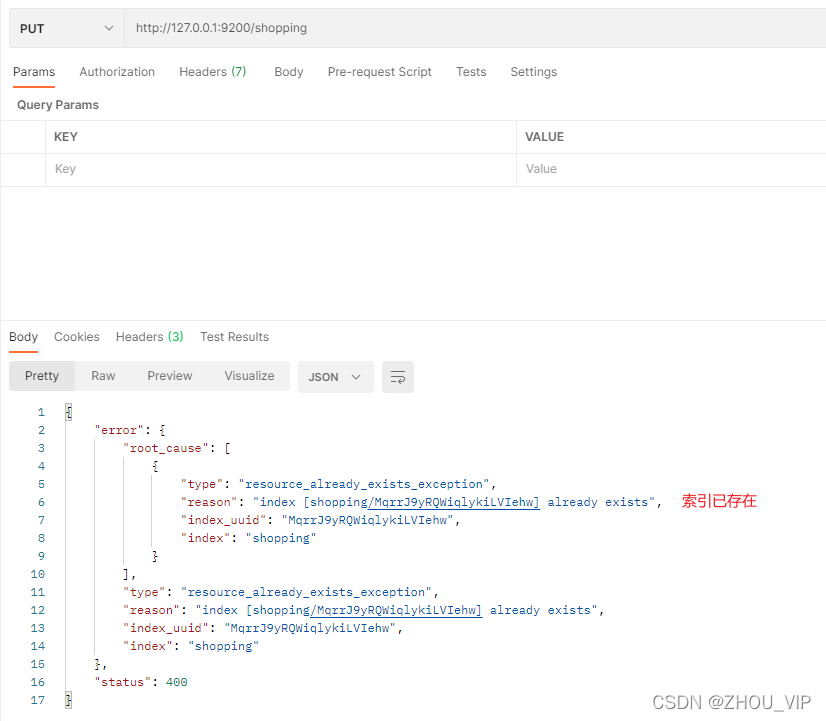Click the "error" key on line 2
826x721 pixels.
[119, 430]
